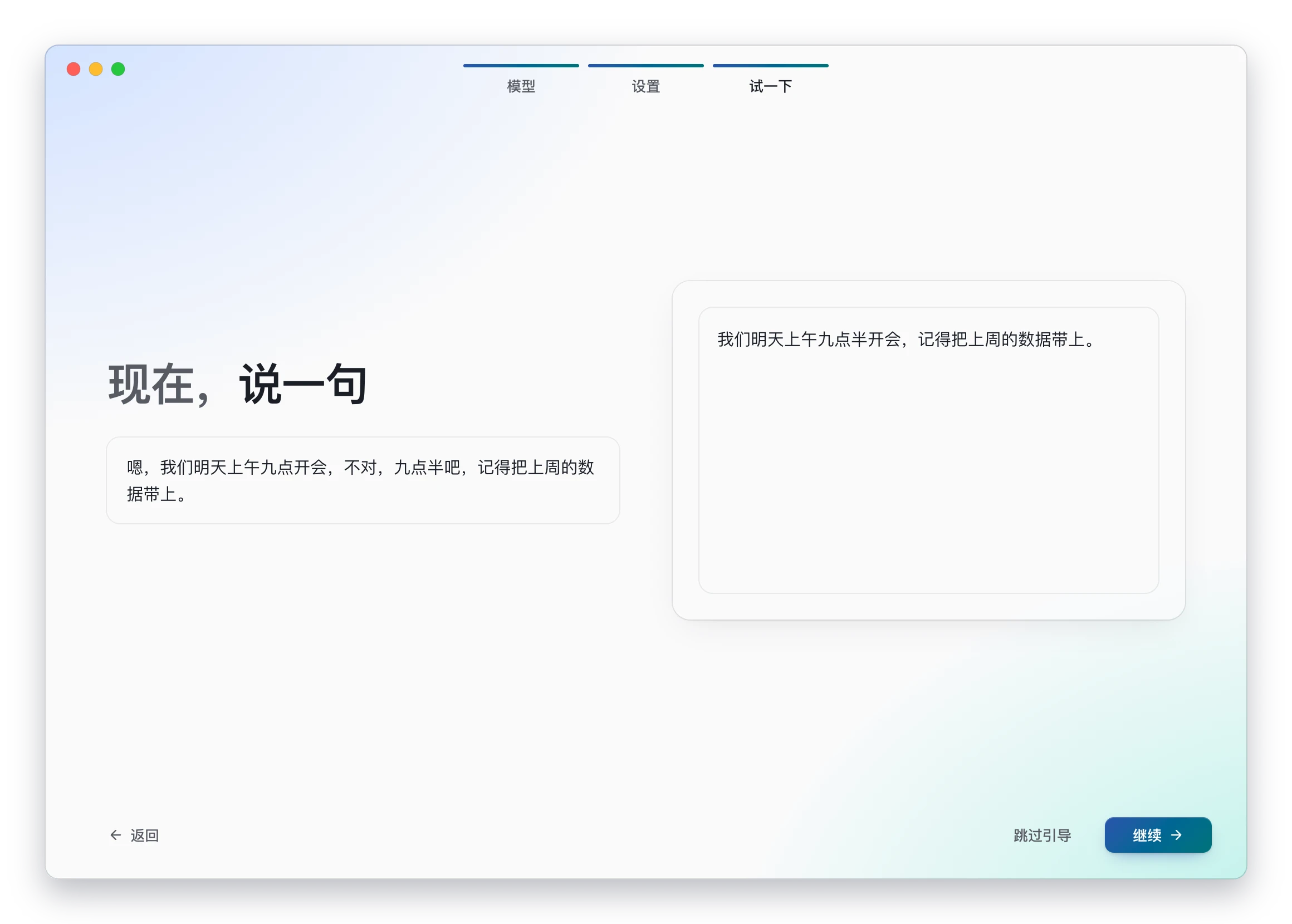
Task: Open the 模型 step tab
Action: [x=521, y=80]
